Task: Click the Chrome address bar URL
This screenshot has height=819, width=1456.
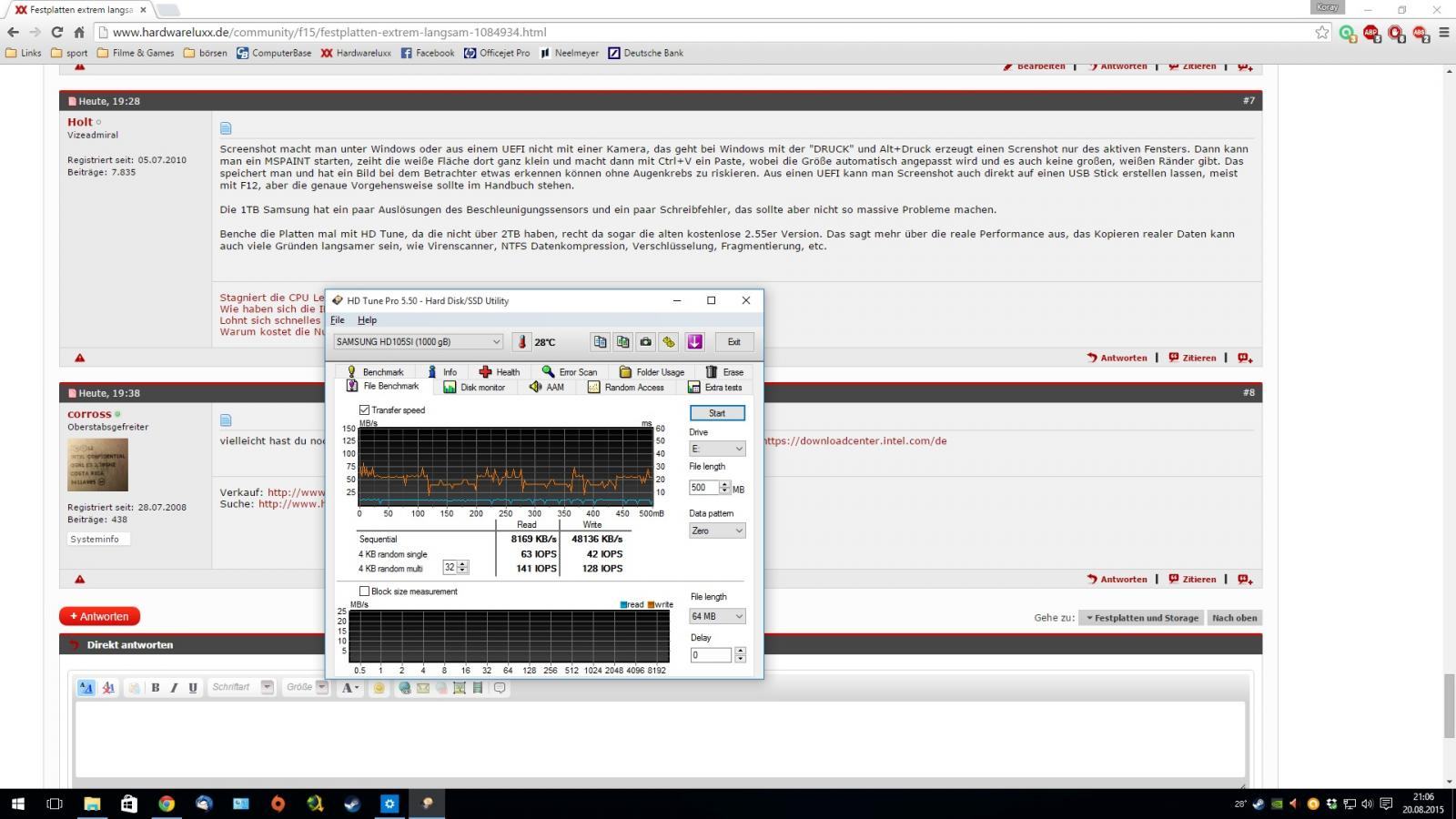Action: pos(329,32)
